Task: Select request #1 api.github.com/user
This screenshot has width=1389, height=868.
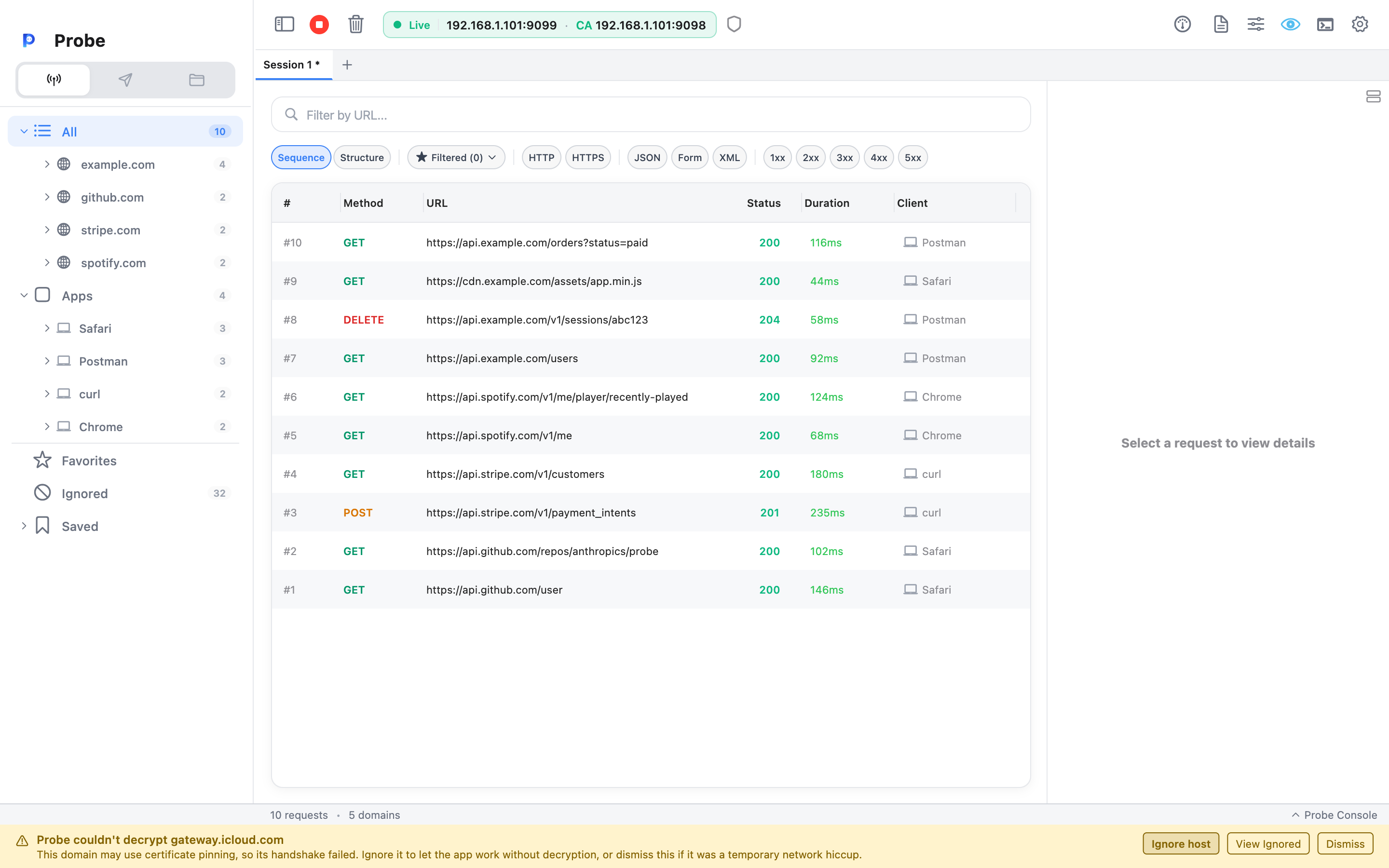Action: (x=651, y=590)
